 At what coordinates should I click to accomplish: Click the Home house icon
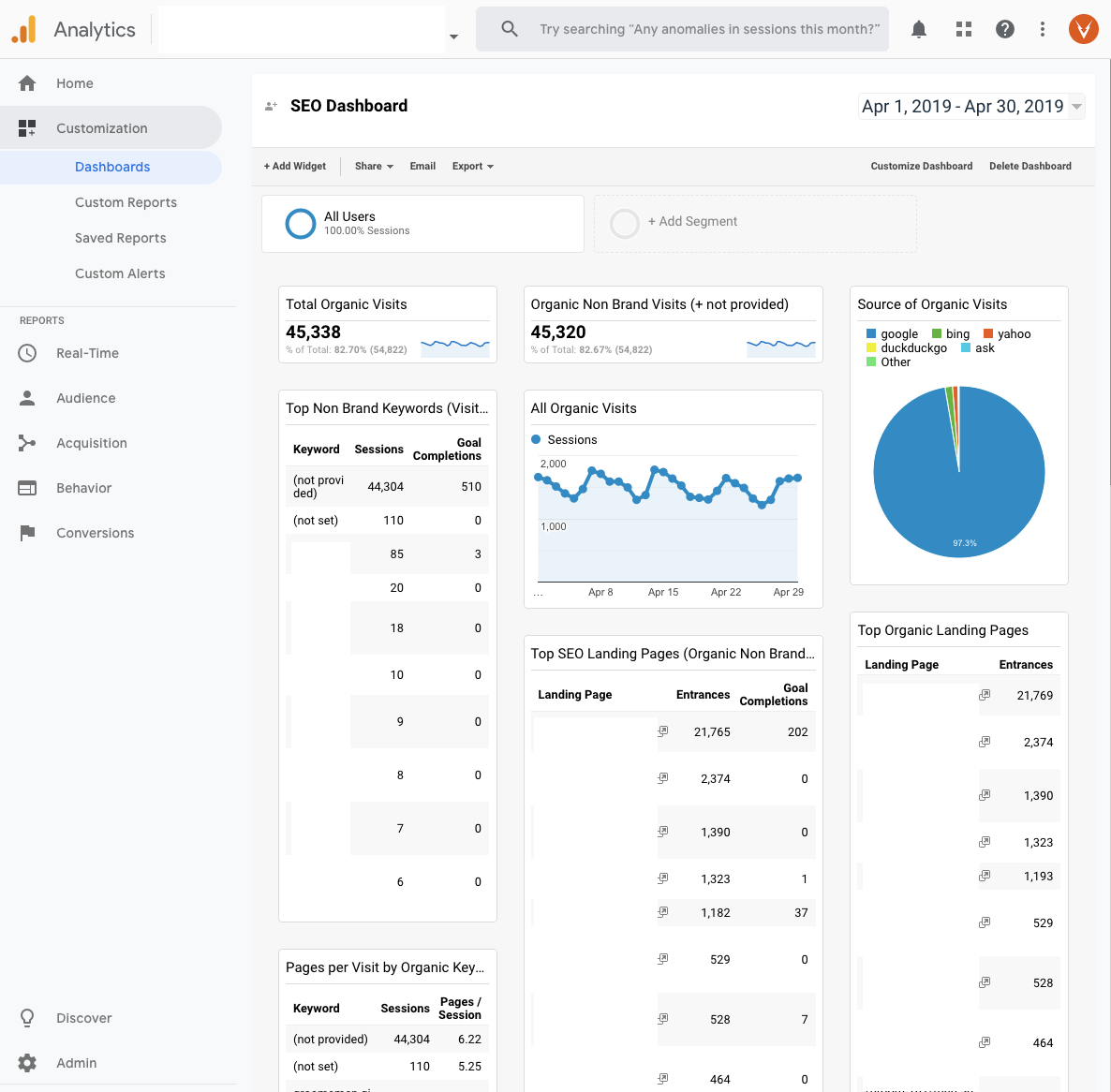[x=27, y=83]
